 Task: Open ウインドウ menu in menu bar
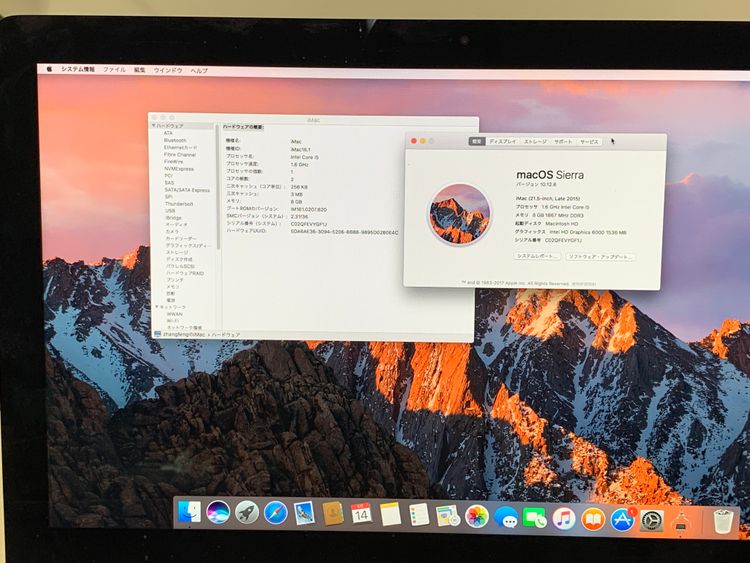pos(168,70)
